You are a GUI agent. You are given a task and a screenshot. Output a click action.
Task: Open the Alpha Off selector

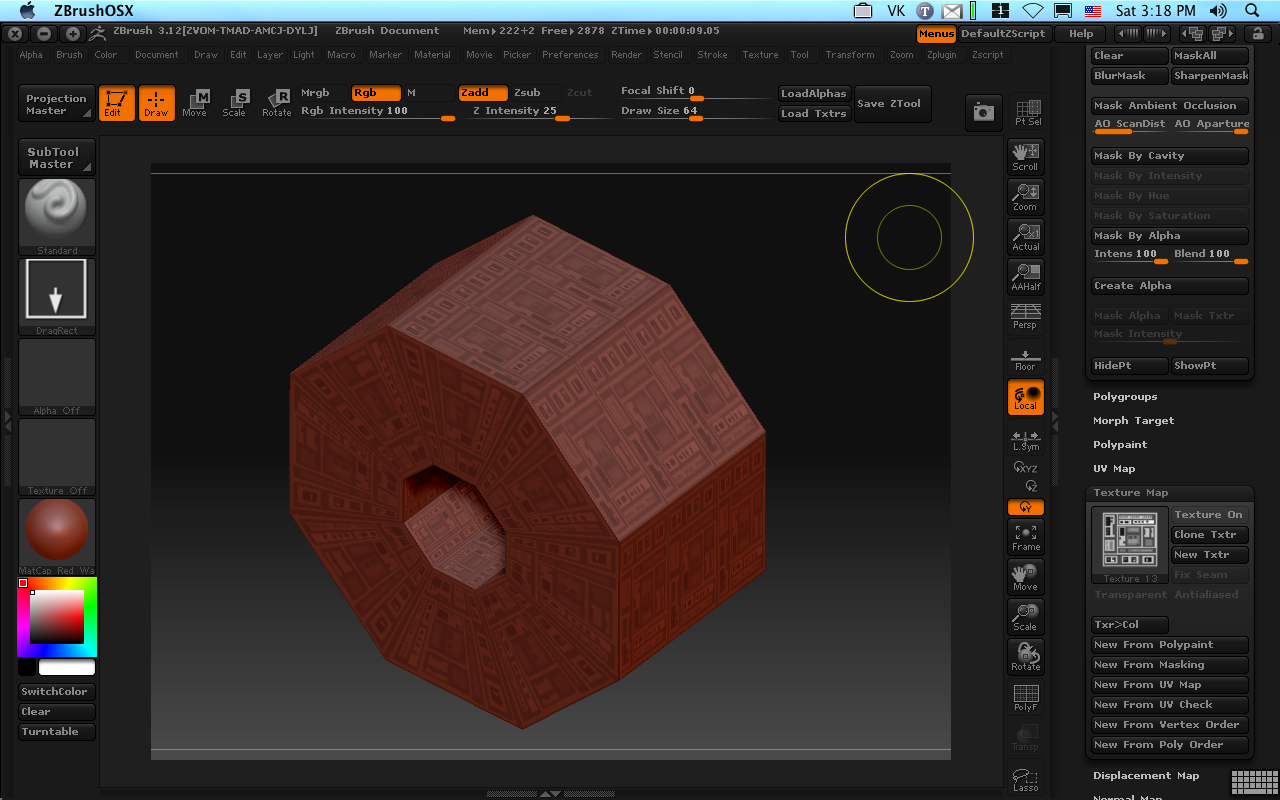pyautogui.click(x=57, y=377)
